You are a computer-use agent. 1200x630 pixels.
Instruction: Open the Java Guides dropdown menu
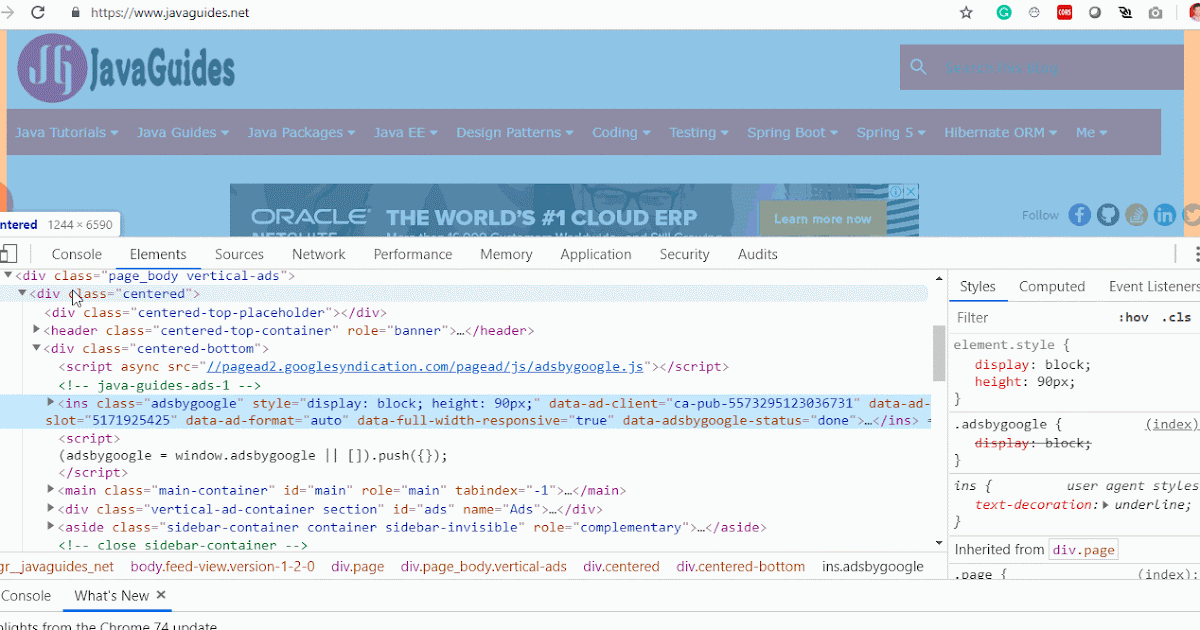coord(183,132)
